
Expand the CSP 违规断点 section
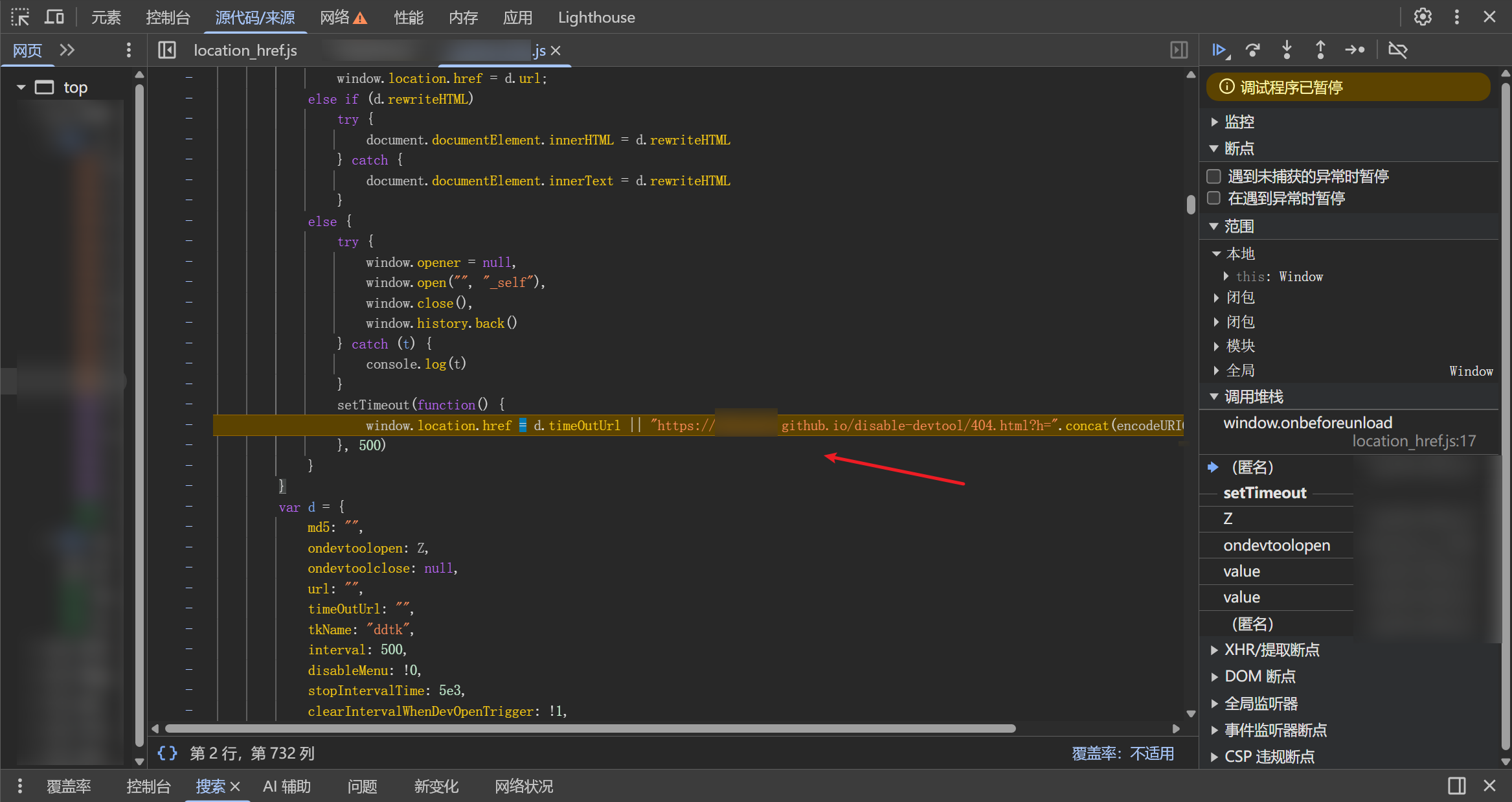[1215, 757]
